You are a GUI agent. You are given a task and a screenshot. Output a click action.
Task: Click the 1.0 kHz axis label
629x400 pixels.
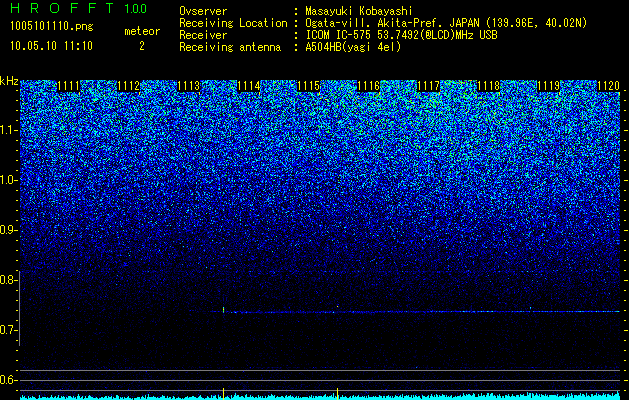coord(8,180)
